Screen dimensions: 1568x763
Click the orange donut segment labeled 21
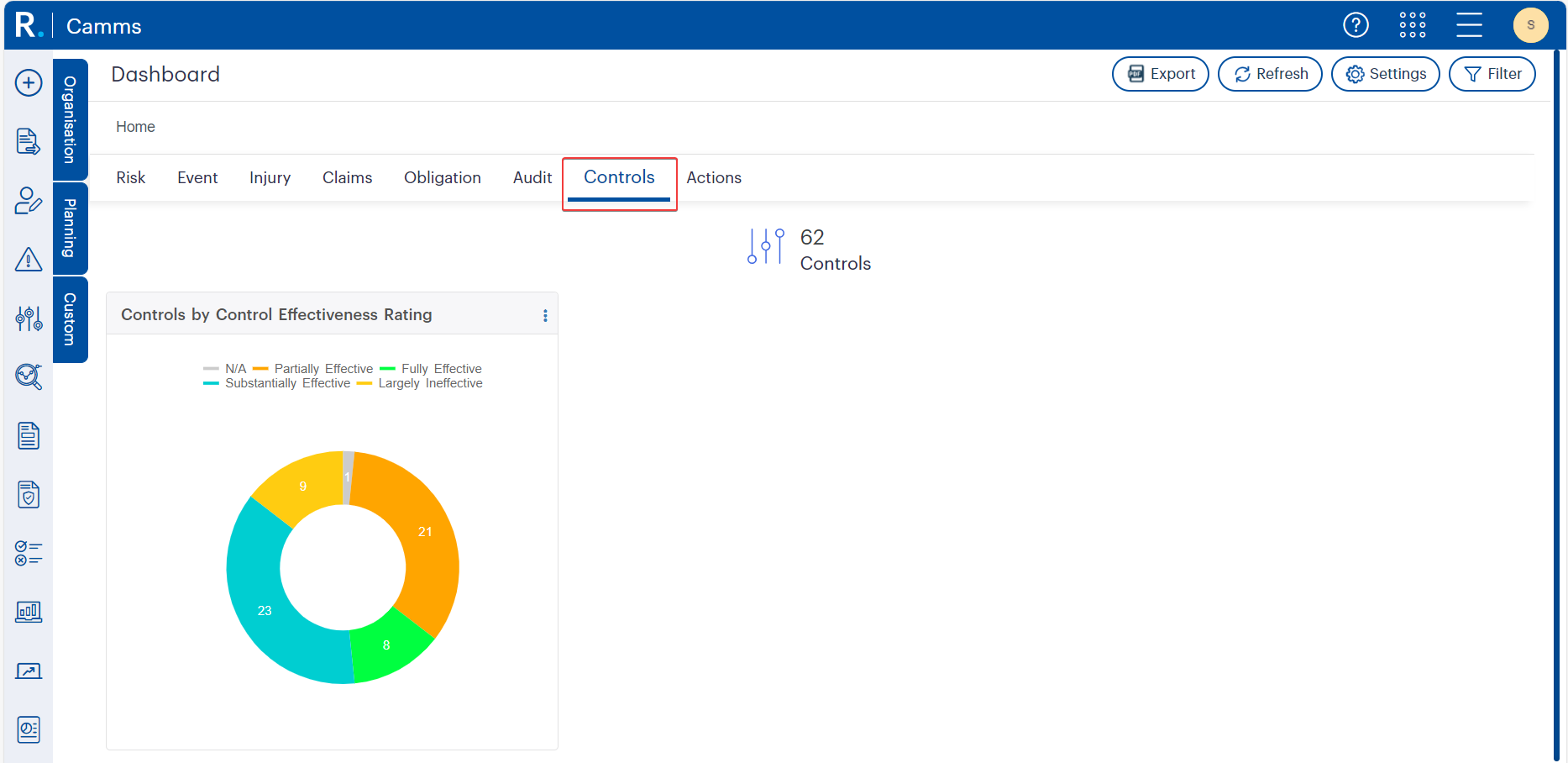click(425, 532)
